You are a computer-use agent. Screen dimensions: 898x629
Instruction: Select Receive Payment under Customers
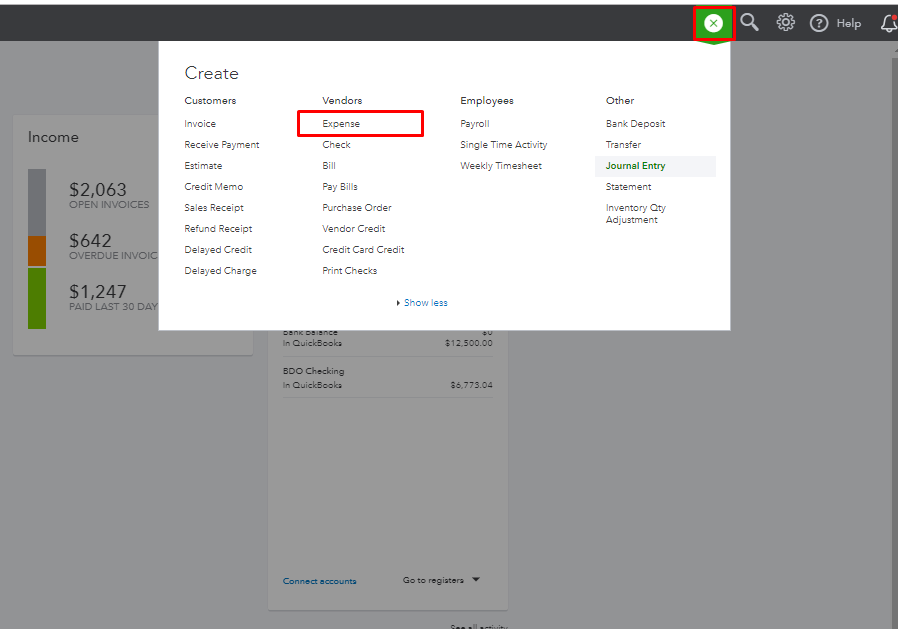(222, 145)
